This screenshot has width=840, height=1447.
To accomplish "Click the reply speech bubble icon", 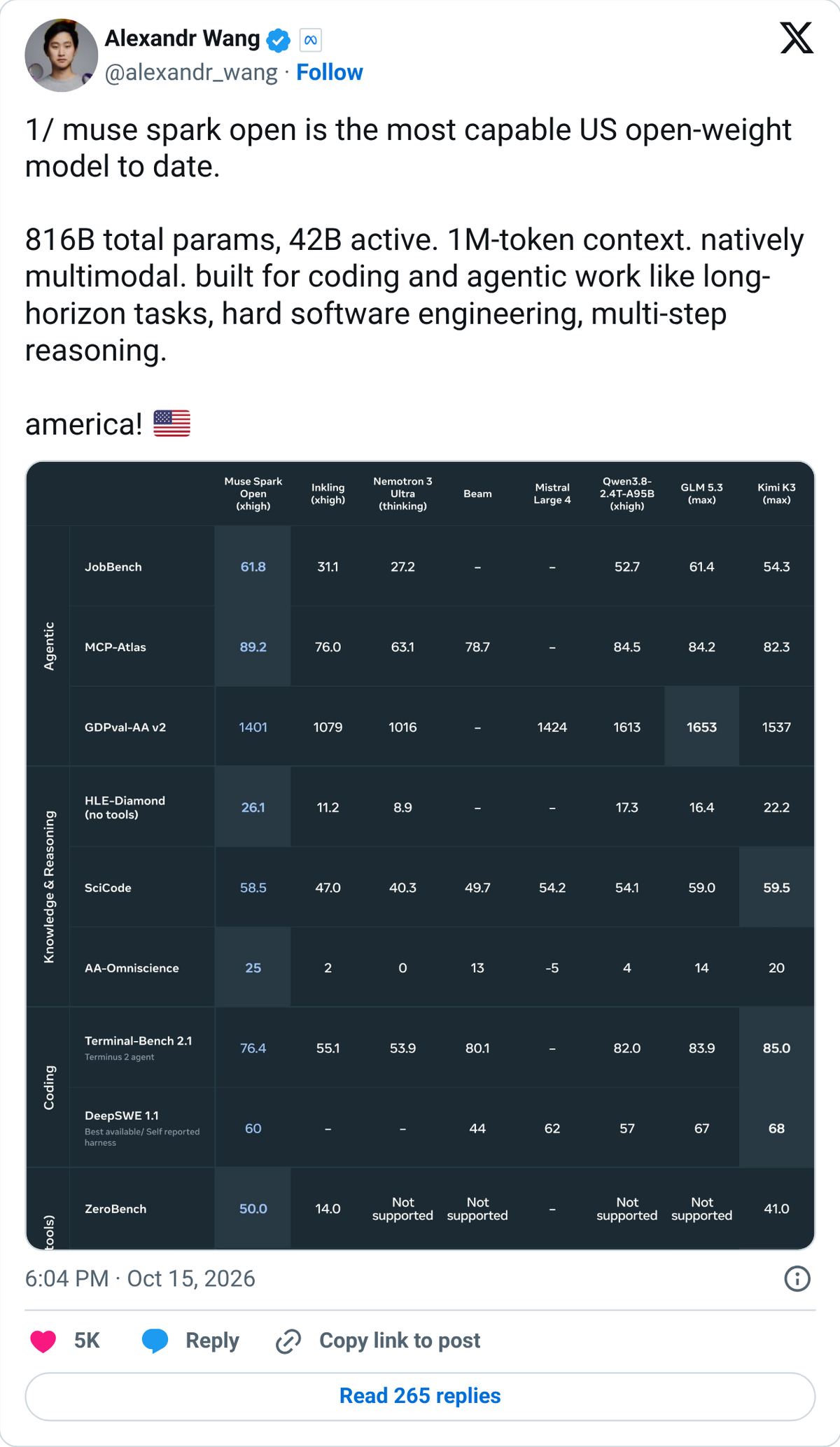I will click(155, 1341).
